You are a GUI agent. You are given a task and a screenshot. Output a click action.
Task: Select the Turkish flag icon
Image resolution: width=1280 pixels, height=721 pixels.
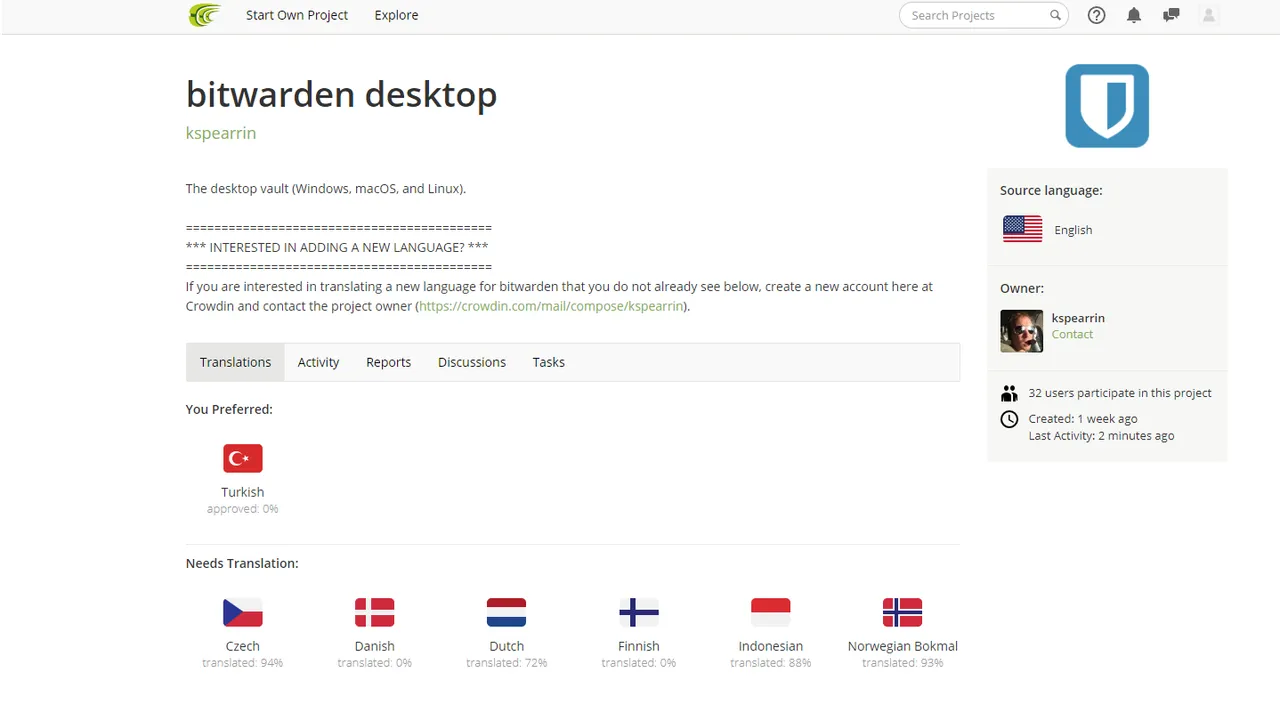243,458
